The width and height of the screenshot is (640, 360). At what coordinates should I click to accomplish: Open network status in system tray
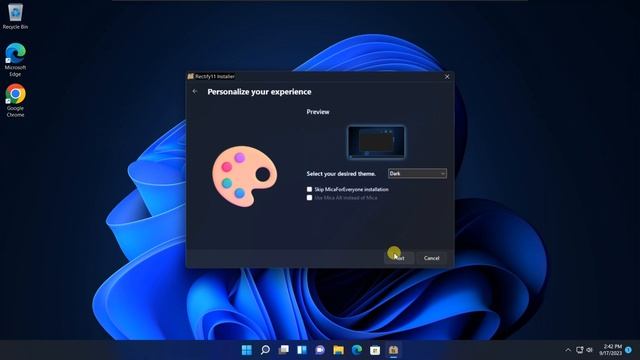click(580, 350)
